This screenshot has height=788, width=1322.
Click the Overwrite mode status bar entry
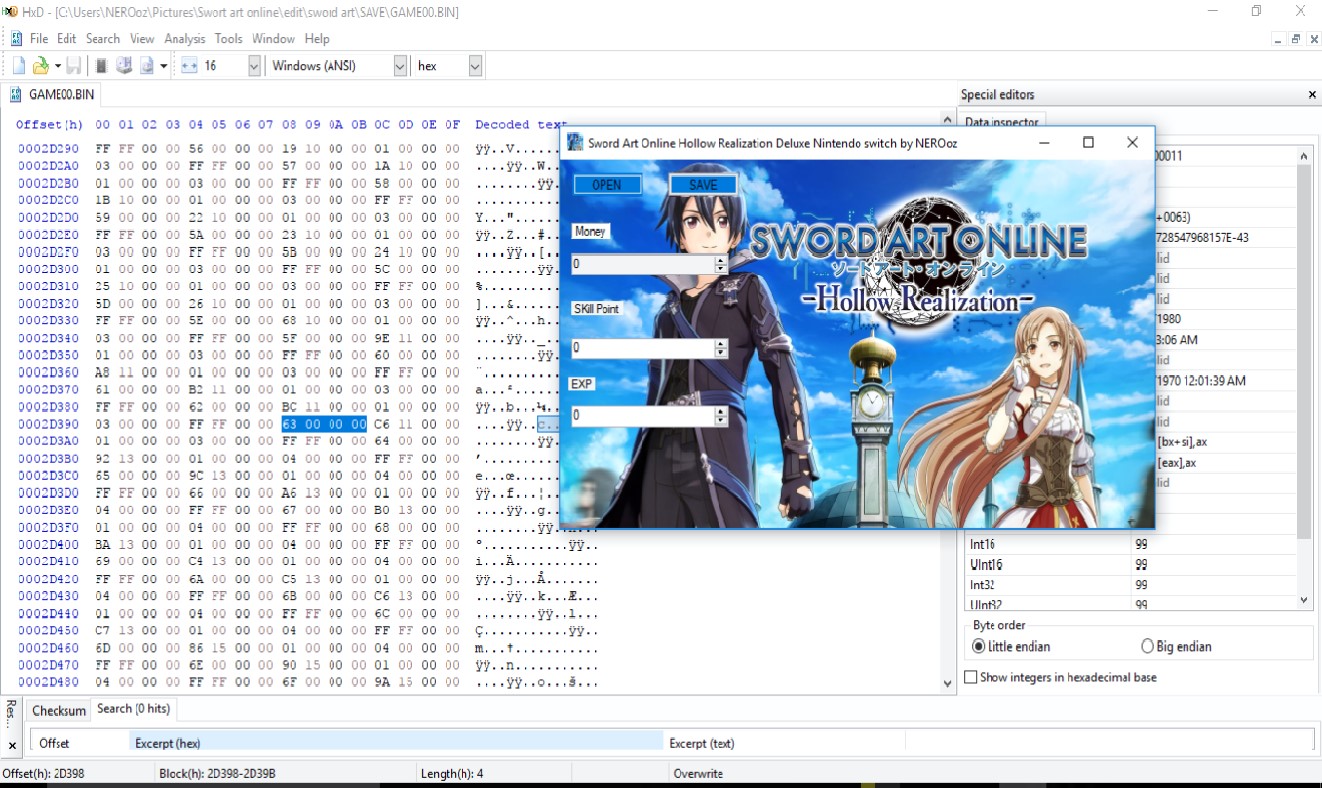(x=698, y=774)
